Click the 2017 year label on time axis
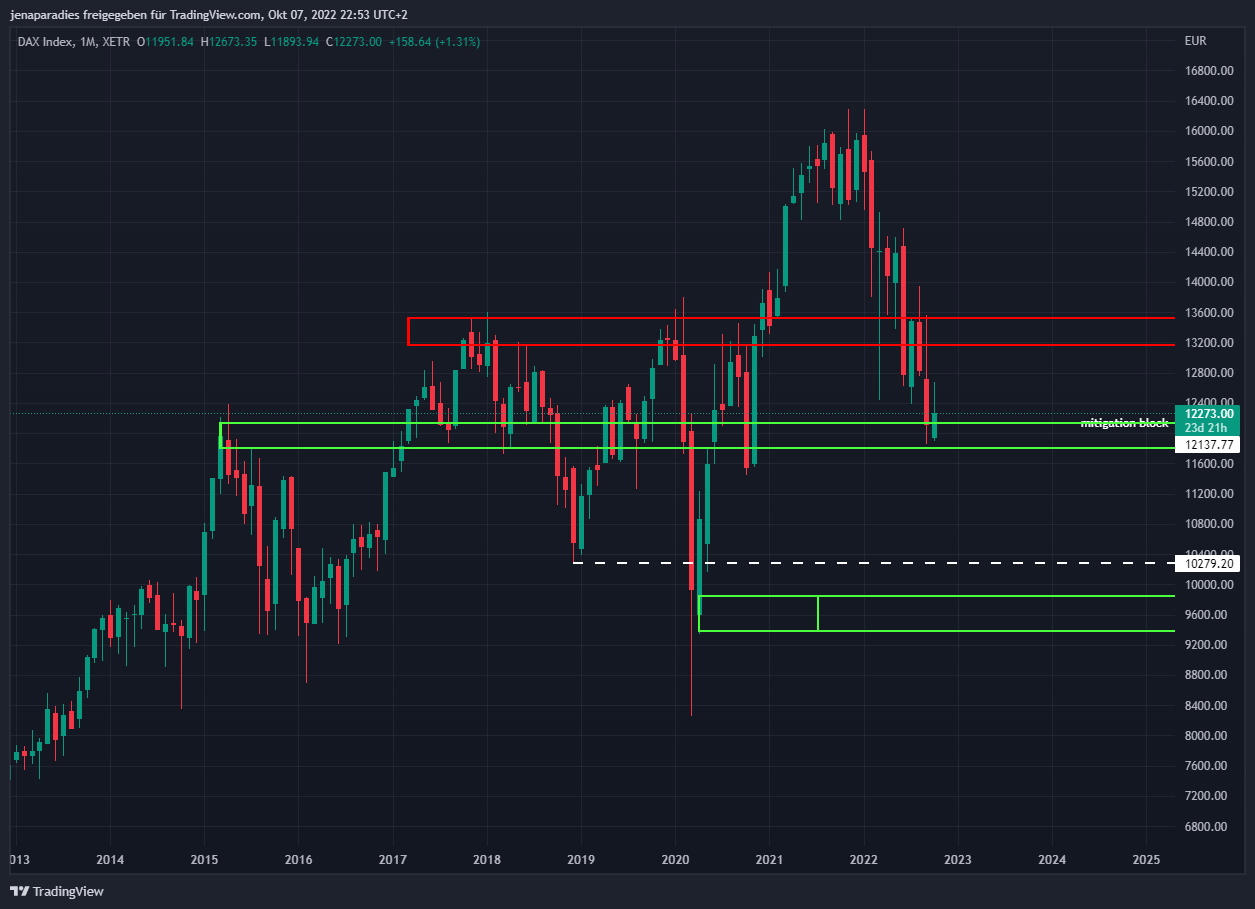This screenshot has height=909, width=1255. point(393,860)
